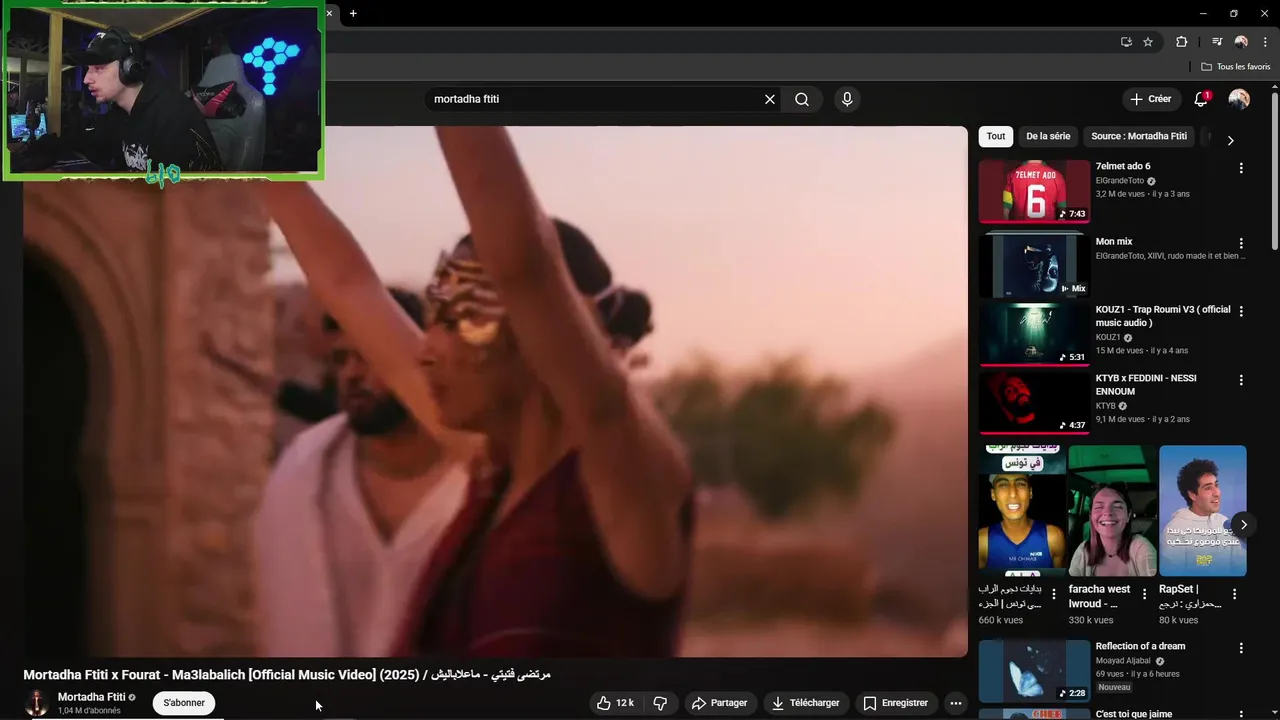The image size is (1280, 720).
Task: Open Chrome media controls icon
Action: (1217, 42)
